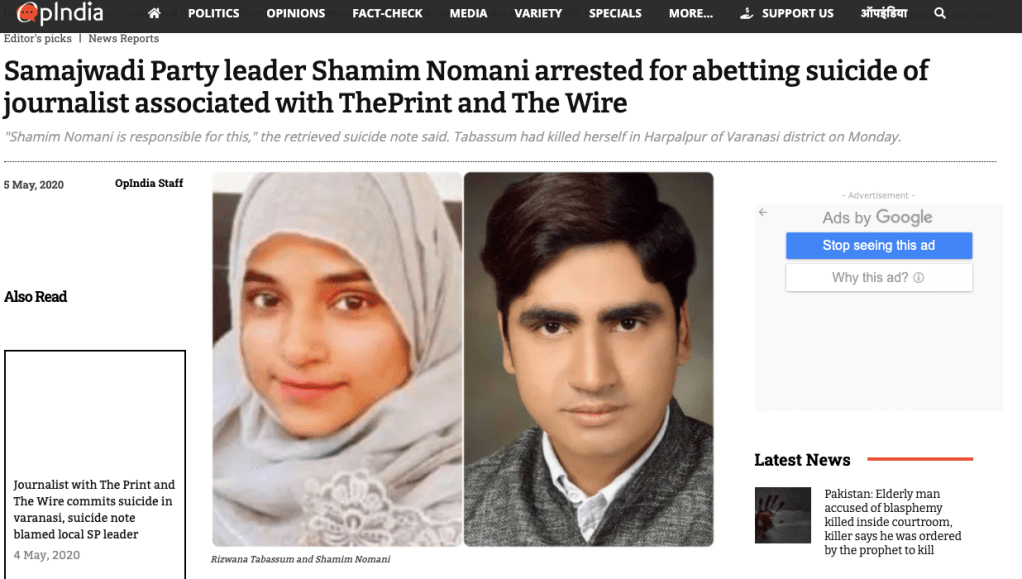Open the Editor's picks category link
Viewport: 1022px width, 579px height.
(x=38, y=38)
